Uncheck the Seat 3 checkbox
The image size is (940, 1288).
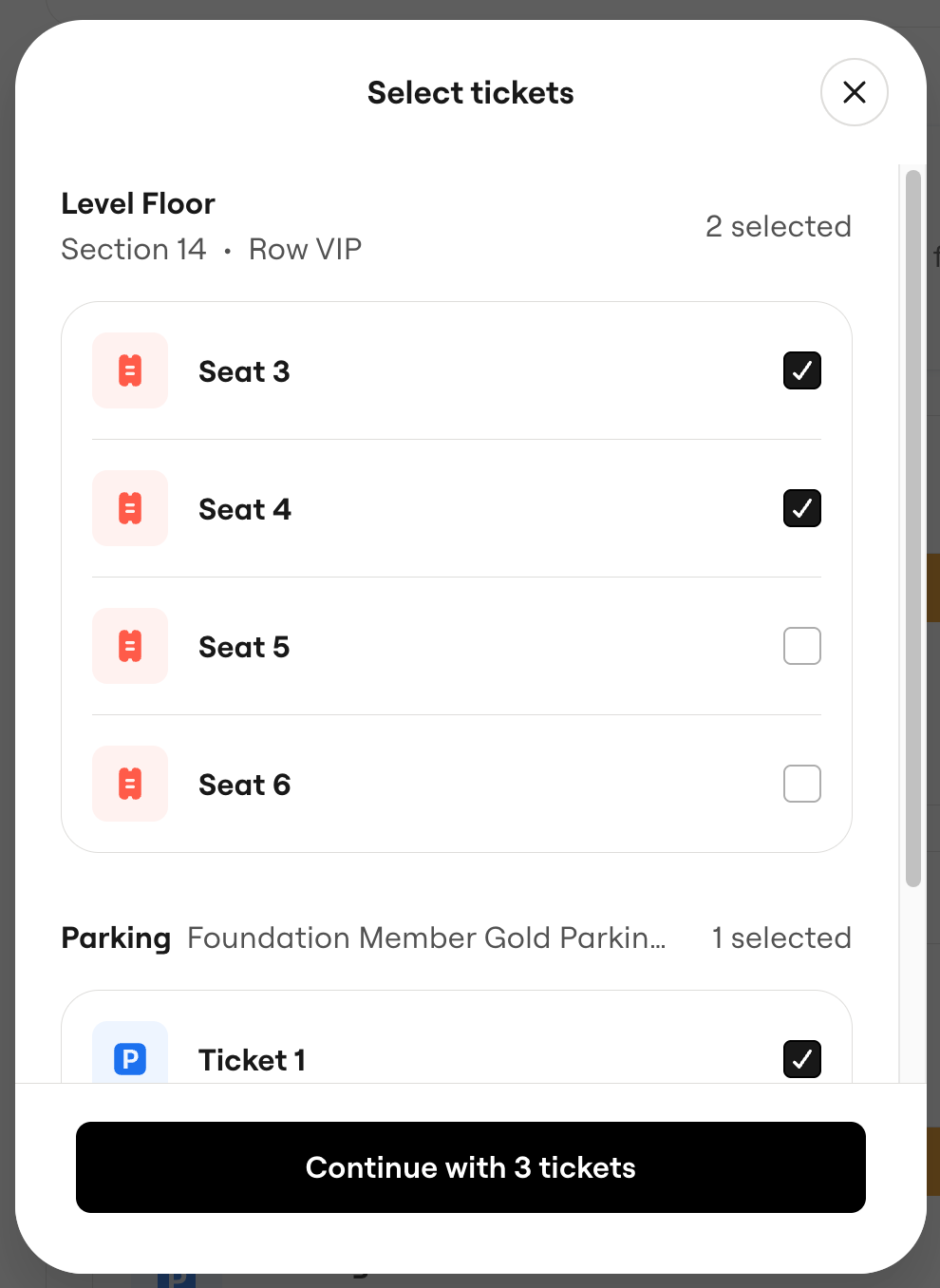pos(801,370)
